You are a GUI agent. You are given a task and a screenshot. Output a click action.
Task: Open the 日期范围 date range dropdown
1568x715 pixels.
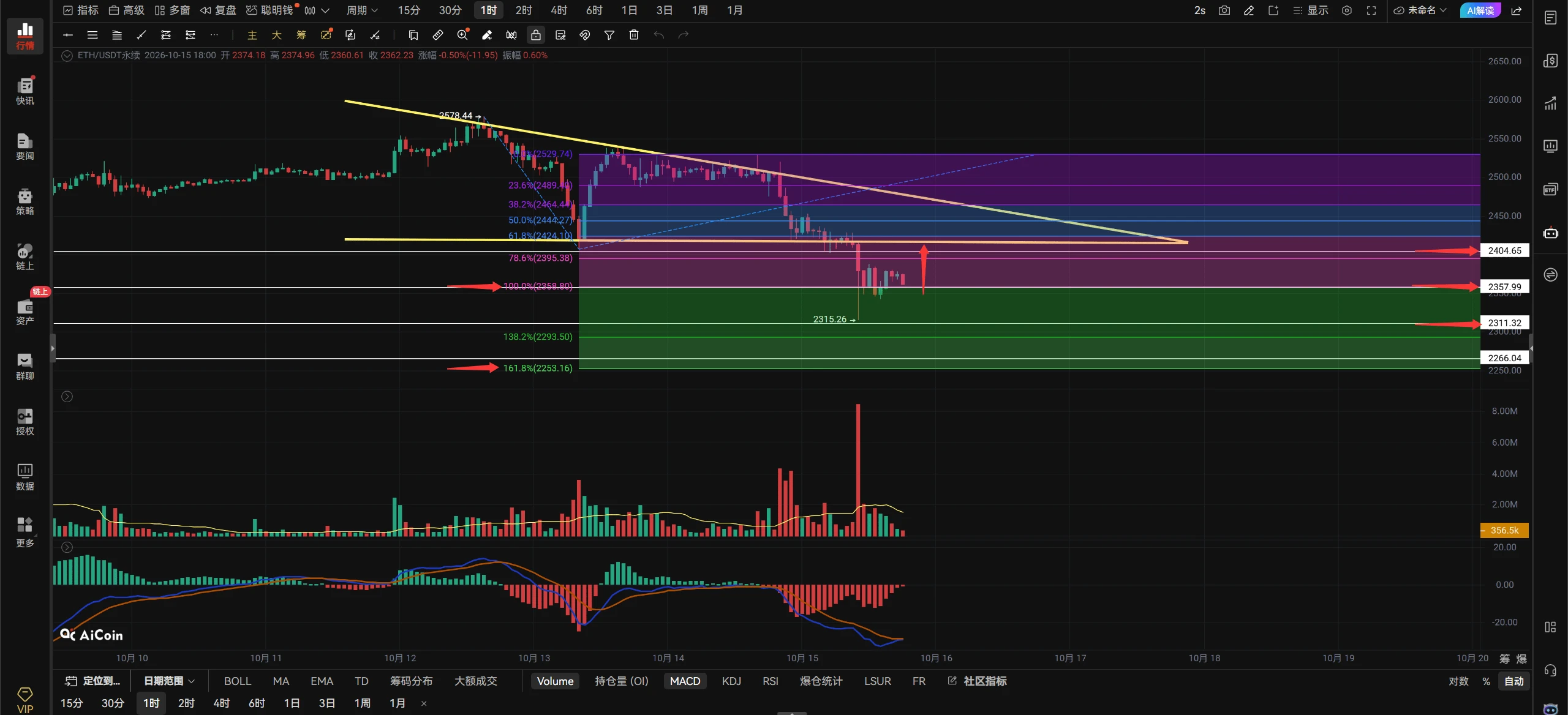(x=169, y=681)
